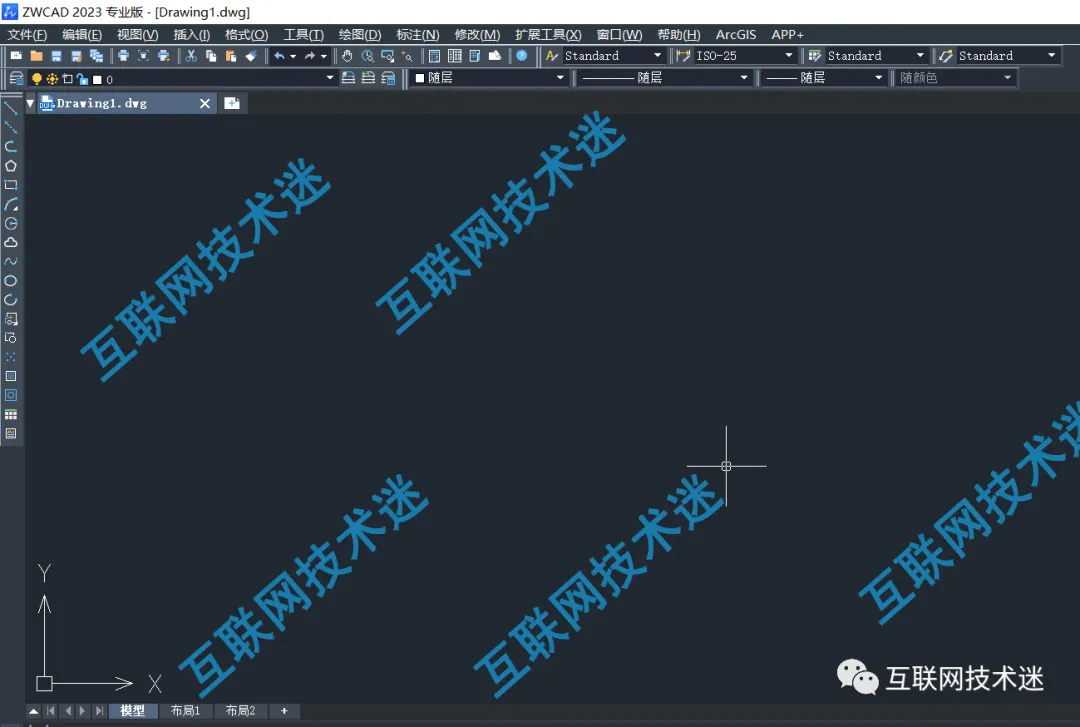1080x727 pixels.
Task: Activate the Match Properties brush
Action: (251, 56)
